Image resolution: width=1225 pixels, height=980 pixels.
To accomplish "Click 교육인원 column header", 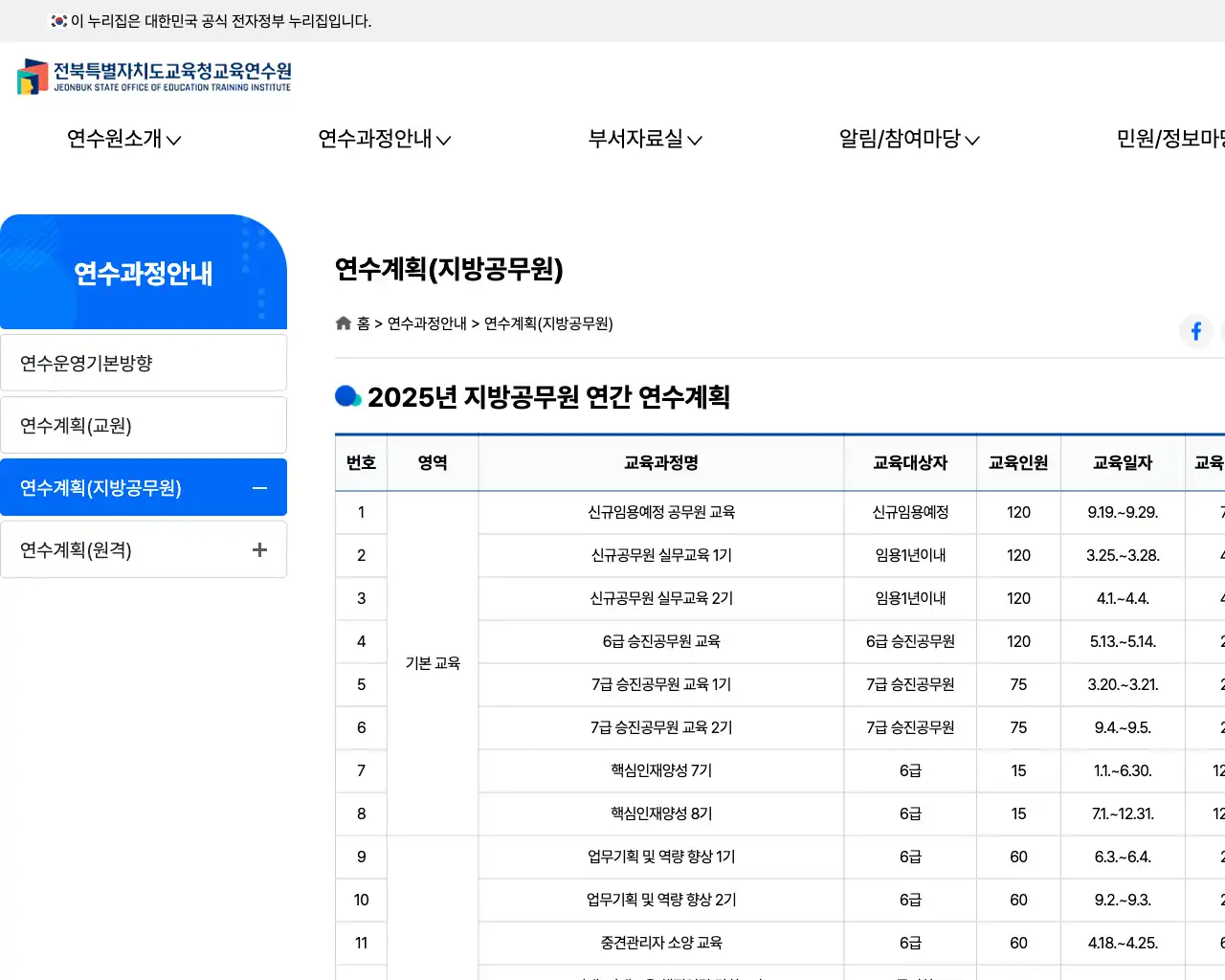I will click(1018, 462).
